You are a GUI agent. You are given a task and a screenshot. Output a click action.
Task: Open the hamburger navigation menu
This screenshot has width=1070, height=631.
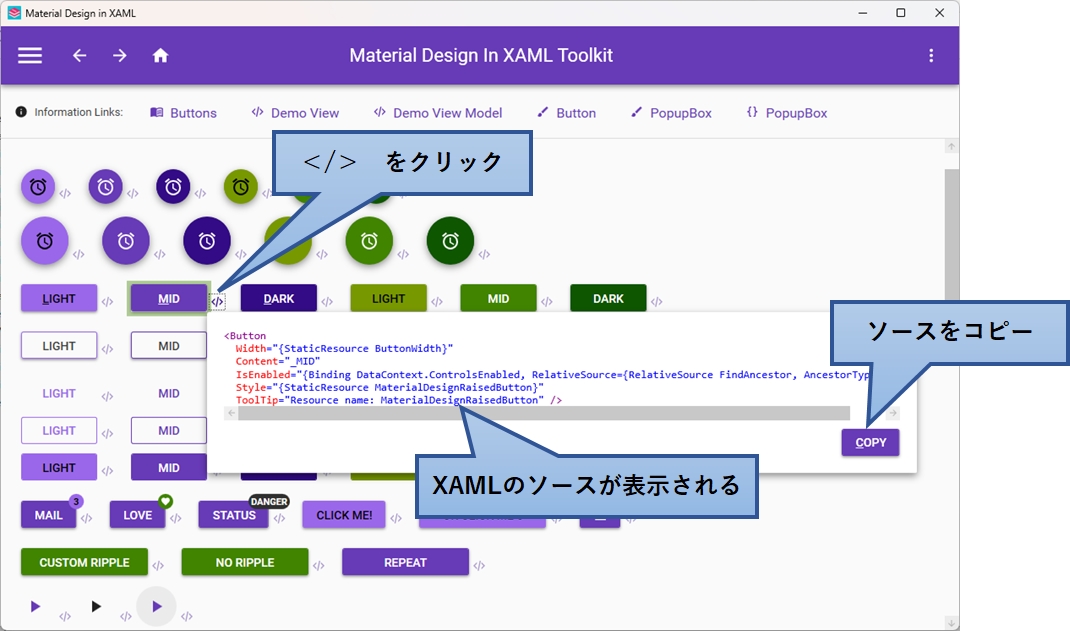[x=29, y=55]
